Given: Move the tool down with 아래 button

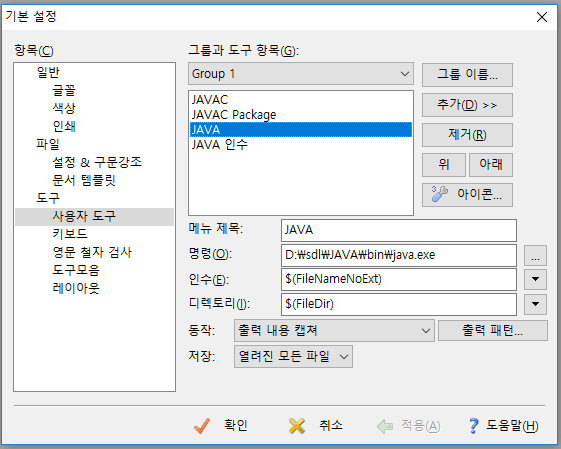Looking at the screenshot, I should (x=491, y=165).
